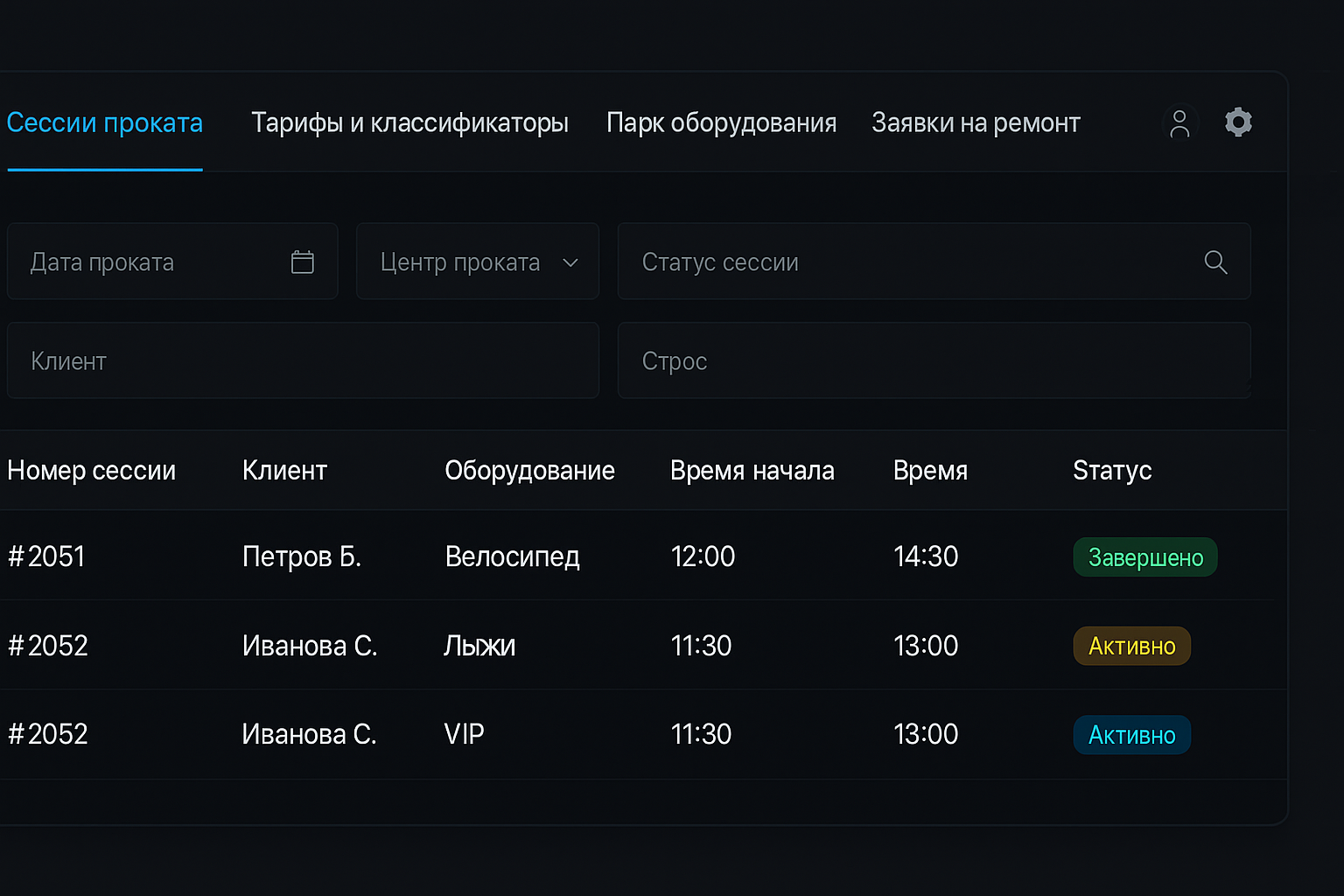The image size is (1344, 896).
Task: Select the Сессии проката tab
Action: pyautogui.click(x=105, y=123)
